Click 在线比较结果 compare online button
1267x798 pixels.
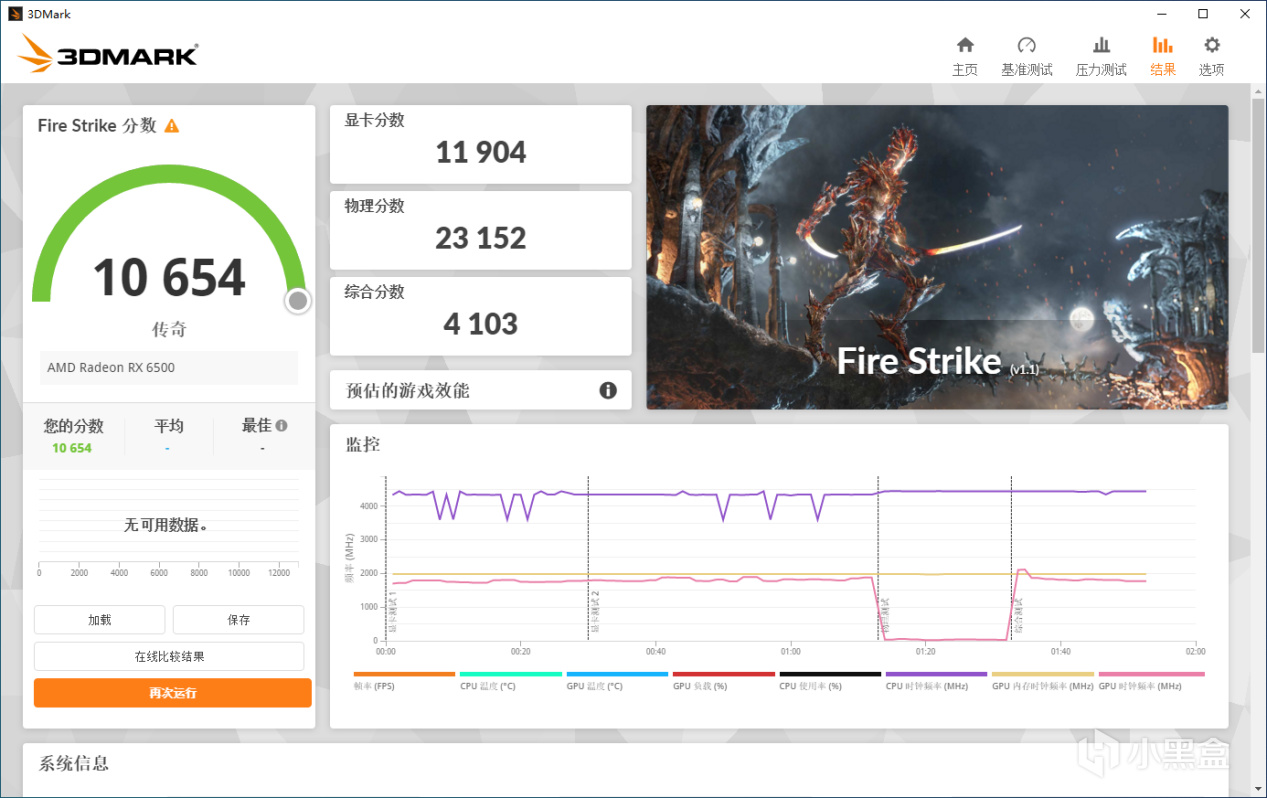click(169, 657)
